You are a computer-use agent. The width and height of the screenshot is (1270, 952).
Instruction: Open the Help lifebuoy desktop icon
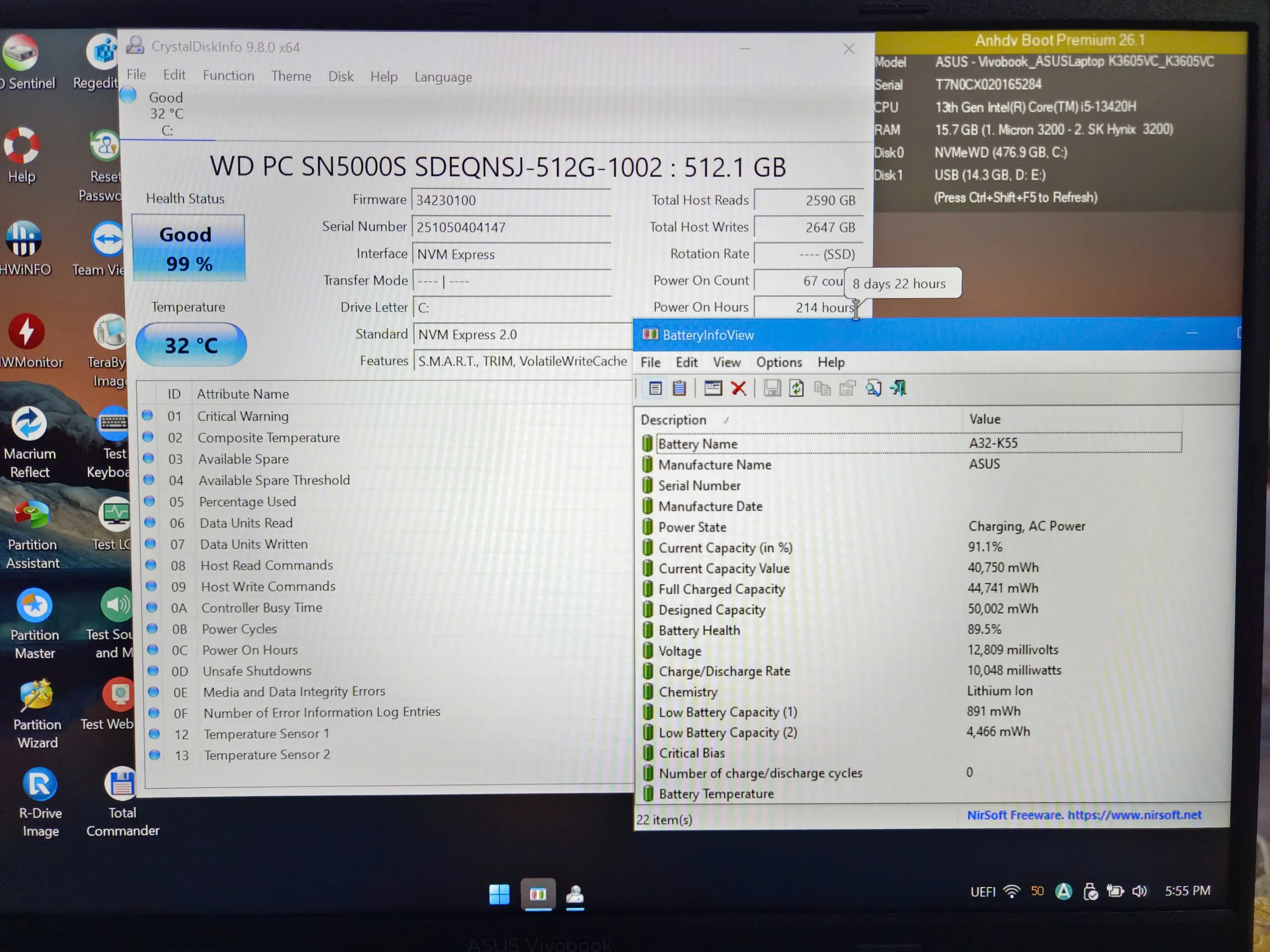pos(22,155)
